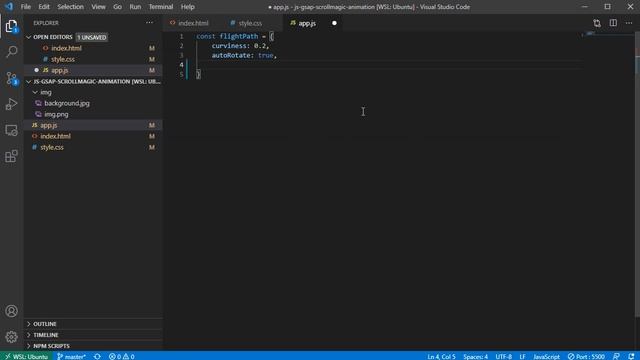Viewport: 640px width, 360px height.
Task: Open the Manage gear icon
Action: click(11, 337)
